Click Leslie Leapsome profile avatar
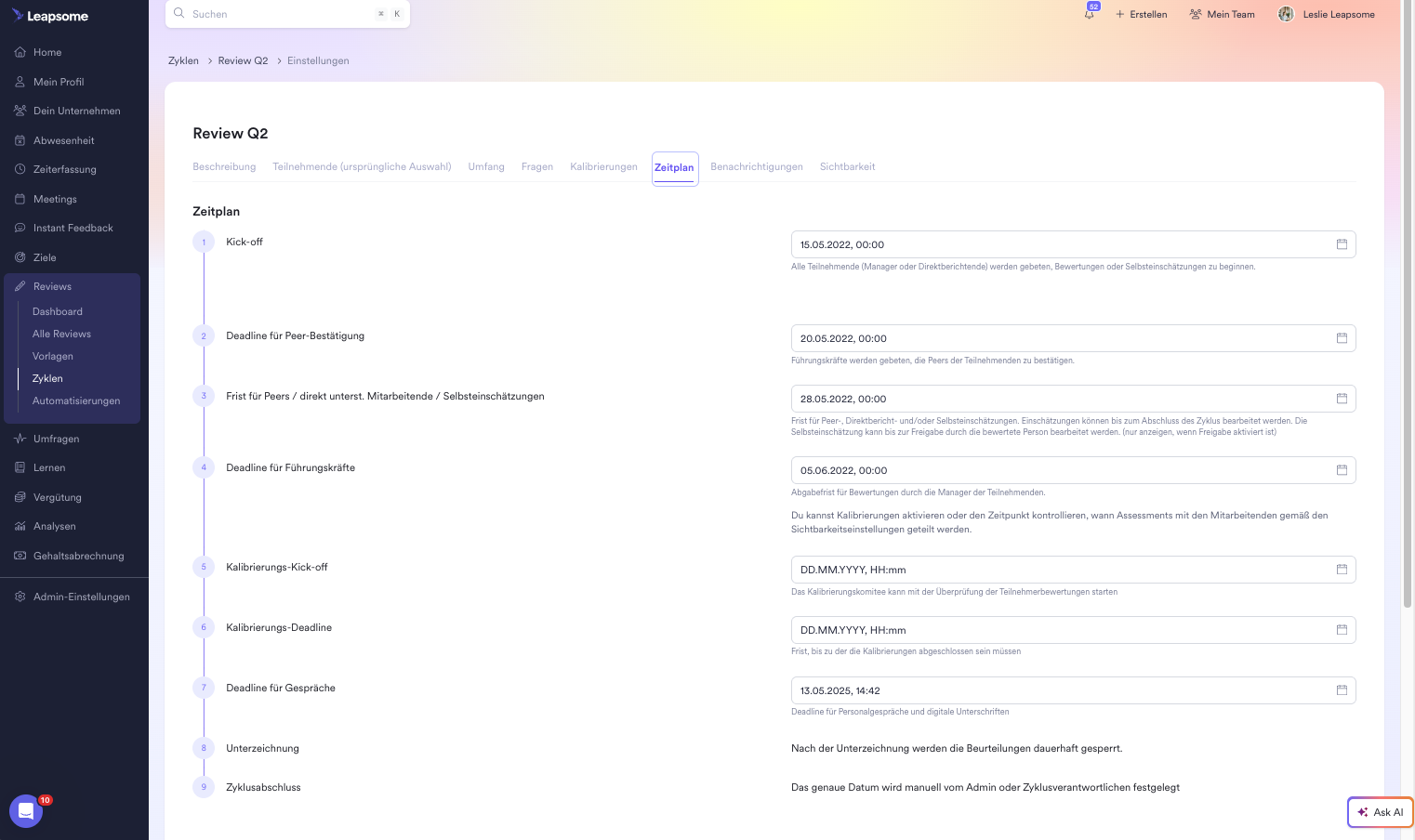 click(x=1286, y=14)
